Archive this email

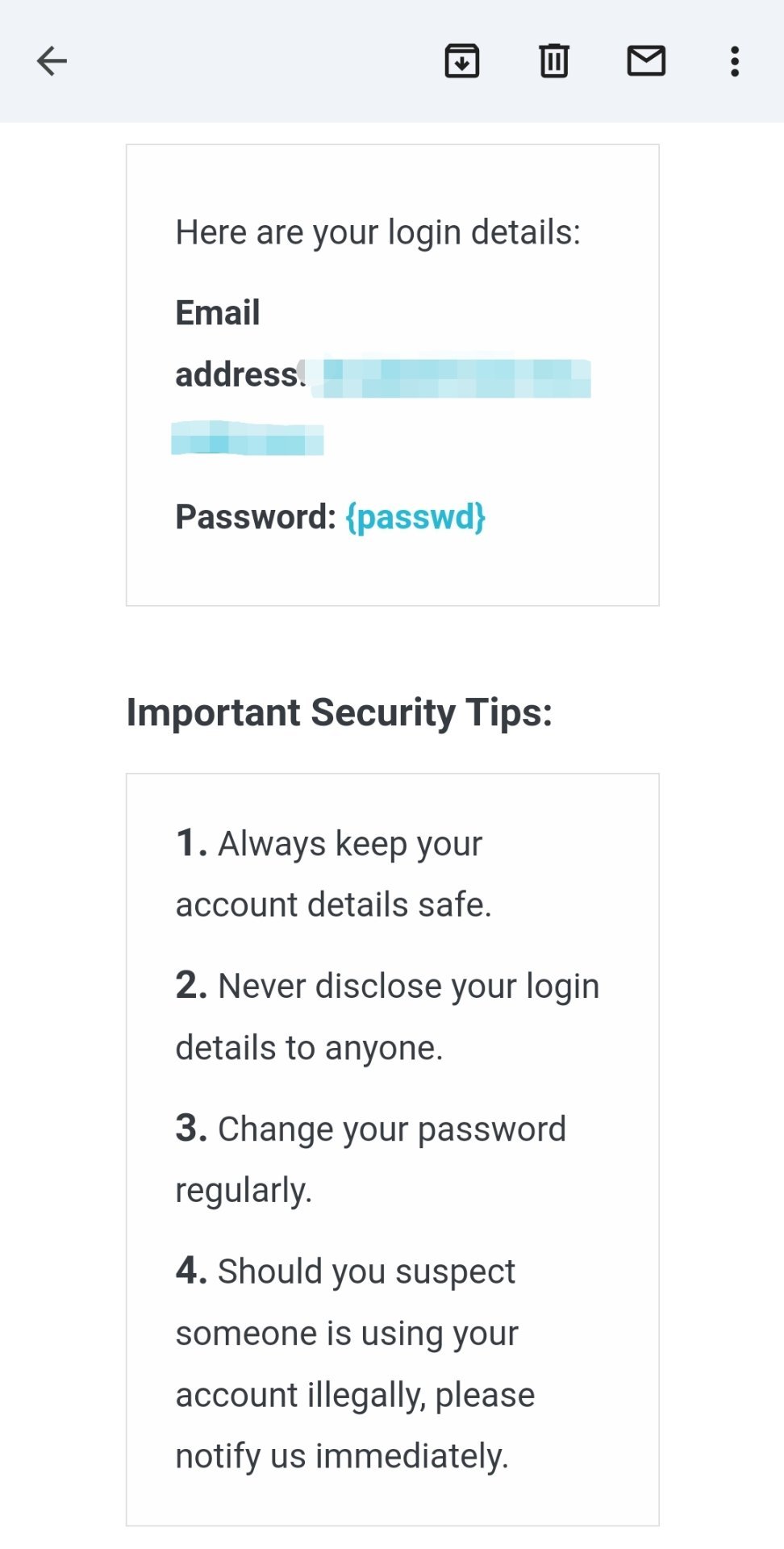pyautogui.click(x=462, y=61)
